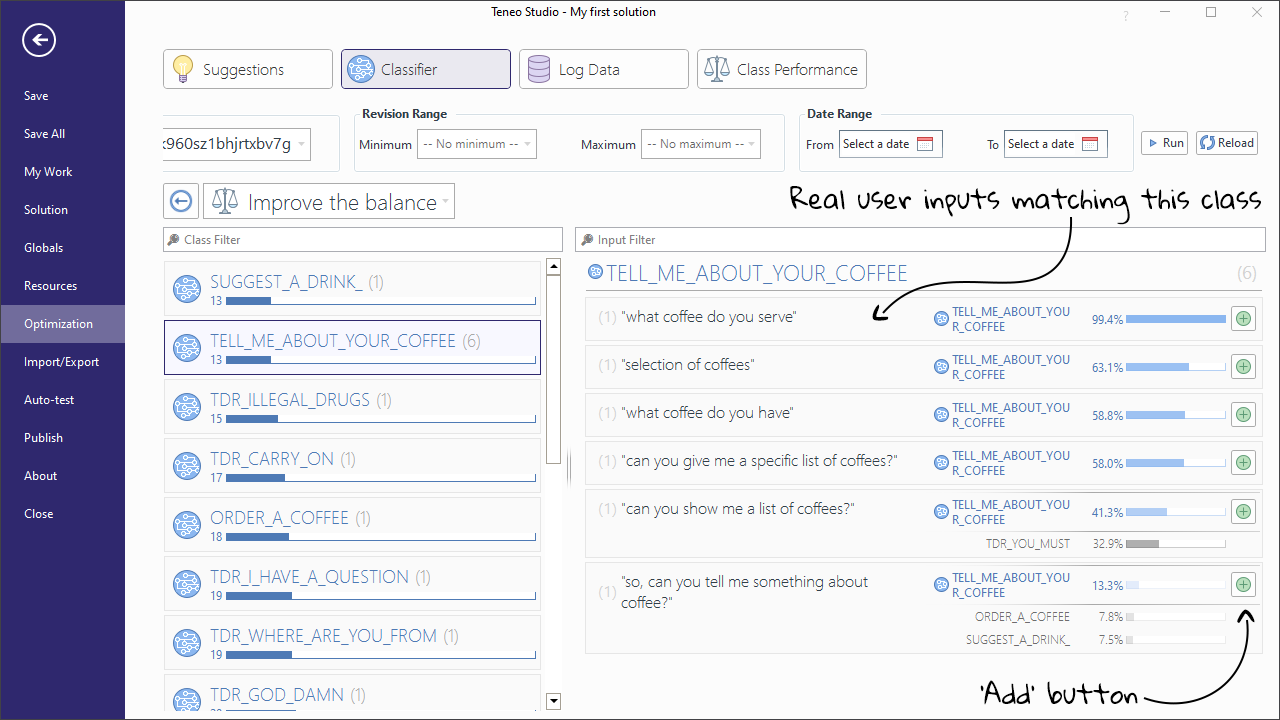
Task: Click the back arrow beside Improve the balance
Action: click(181, 201)
